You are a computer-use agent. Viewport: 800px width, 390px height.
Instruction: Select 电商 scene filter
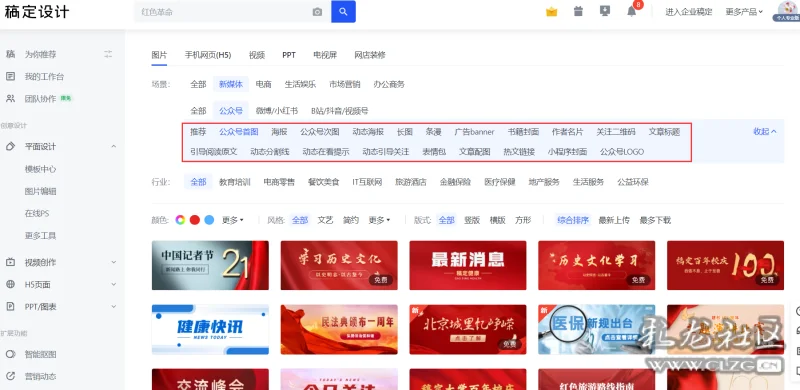click(x=263, y=84)
